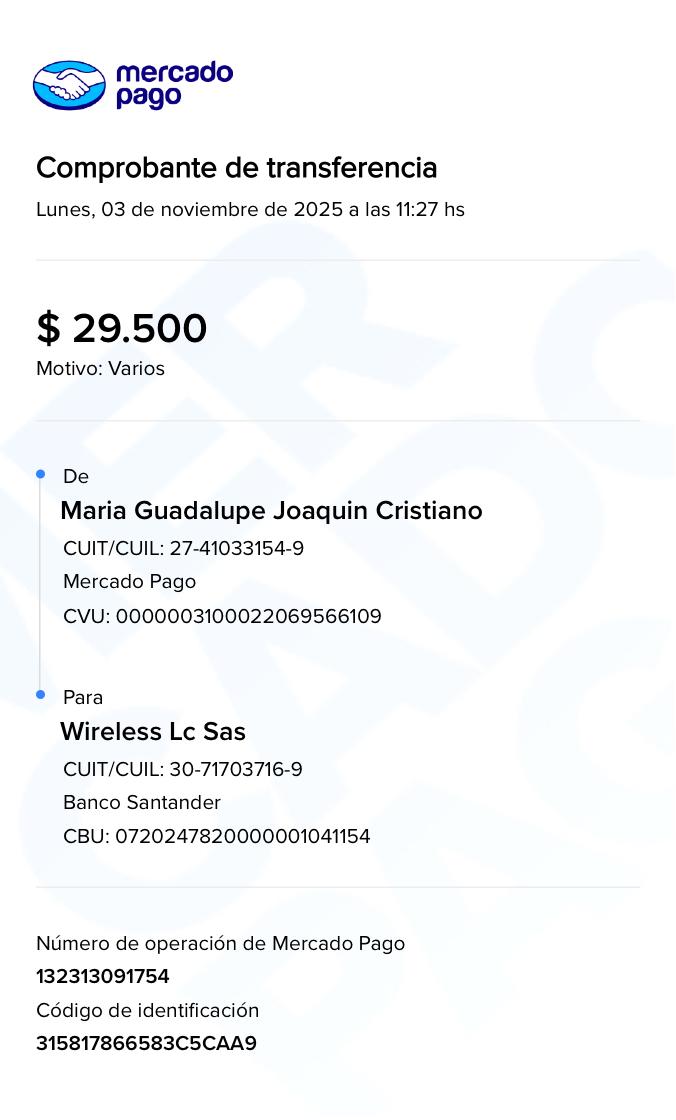Select identification code 315817866583C5CAA9
676x1120 pixels.
coord(146,1044)
